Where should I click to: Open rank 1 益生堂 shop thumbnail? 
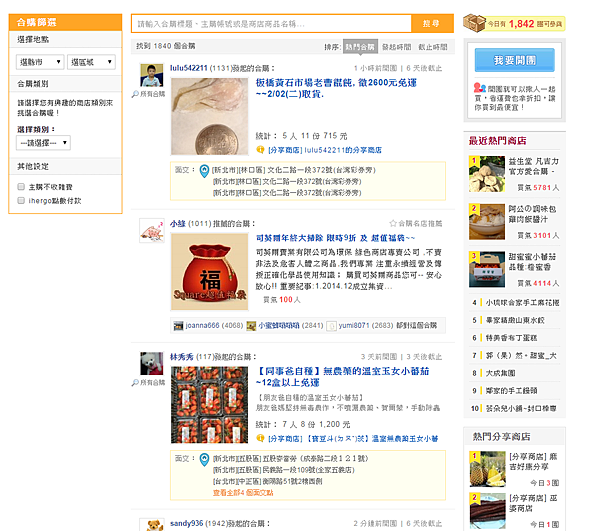(487, 174)
